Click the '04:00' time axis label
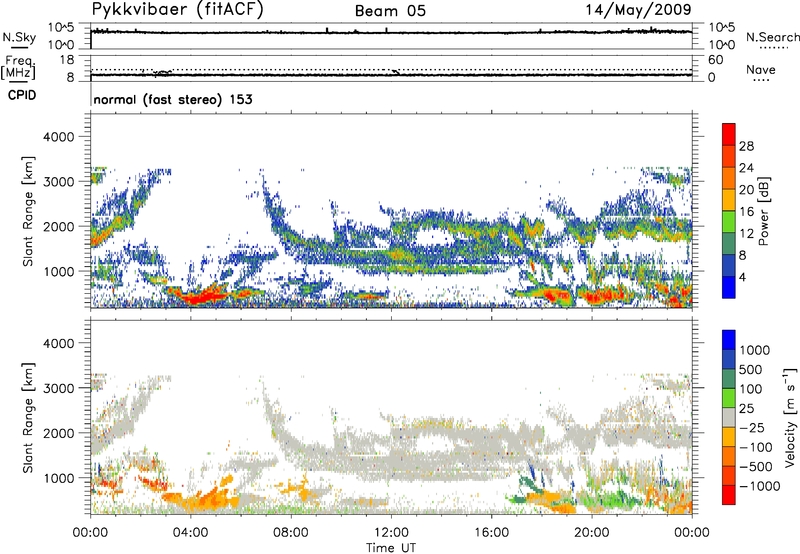This screenshot has width=800, height=554. pyautogui.click(x=191, y=533)
